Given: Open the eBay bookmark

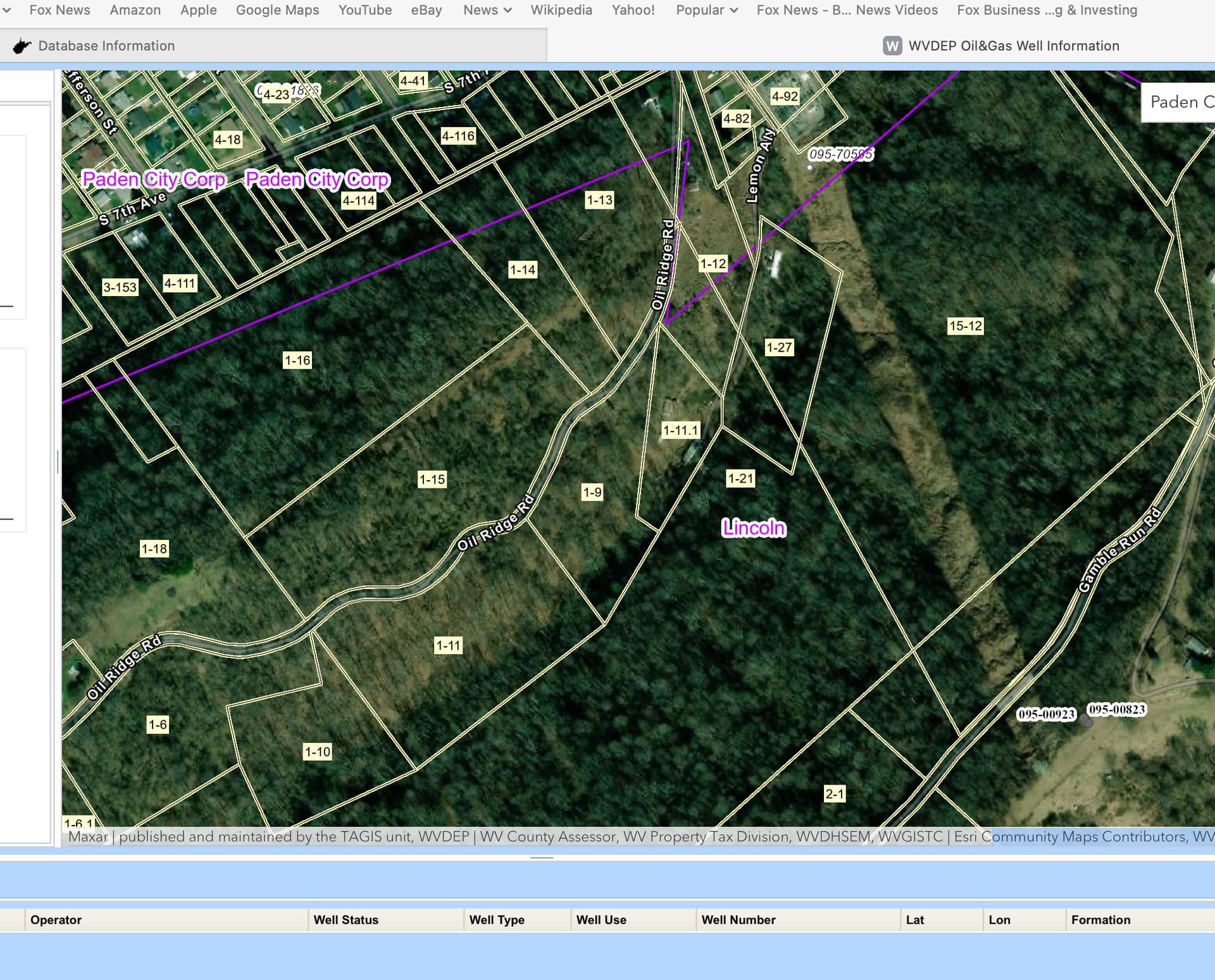Looking at the screenshot, I should pyautogui.click(x=427, y=10).
